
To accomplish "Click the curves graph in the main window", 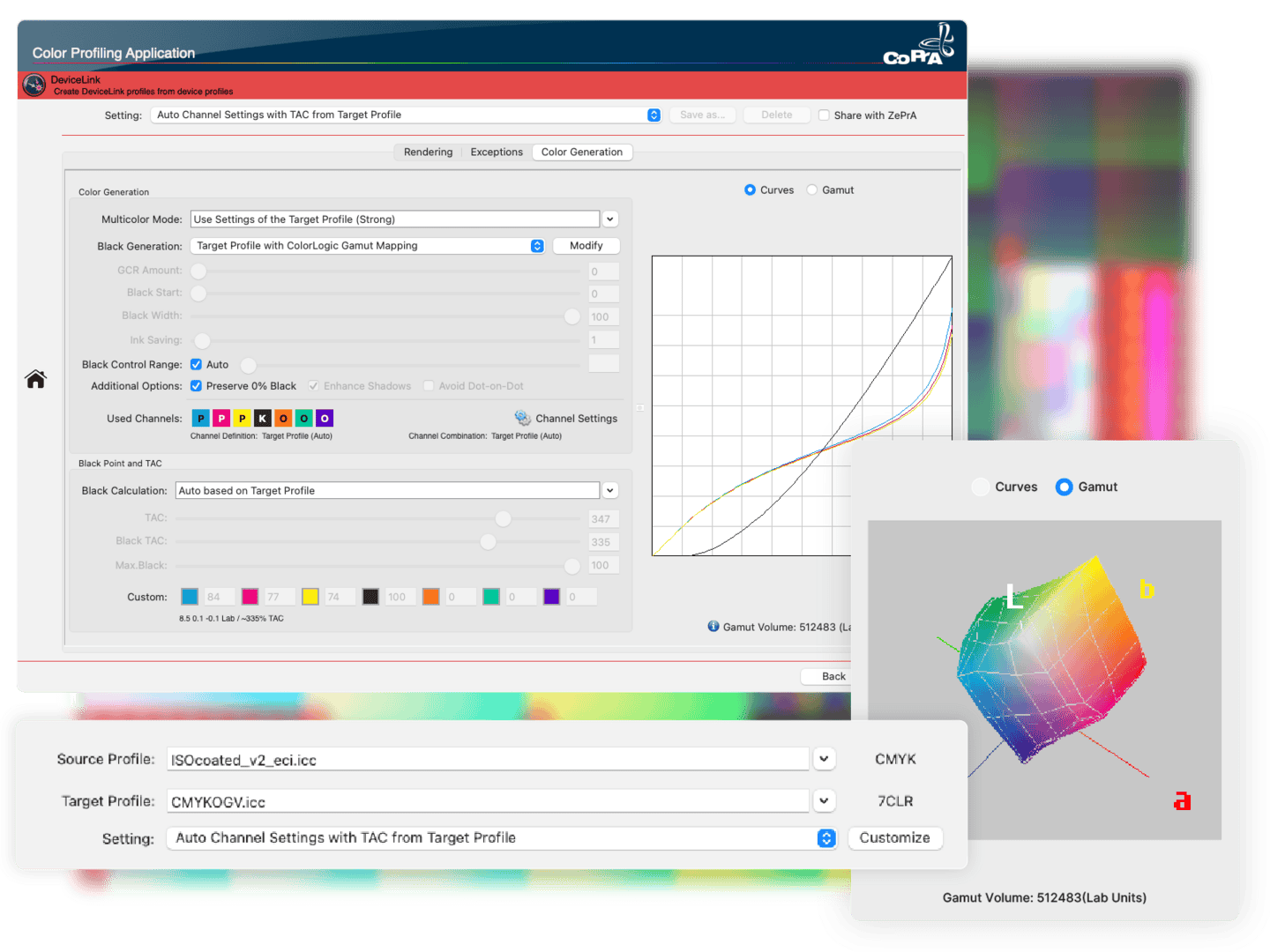I will [802, 405].
